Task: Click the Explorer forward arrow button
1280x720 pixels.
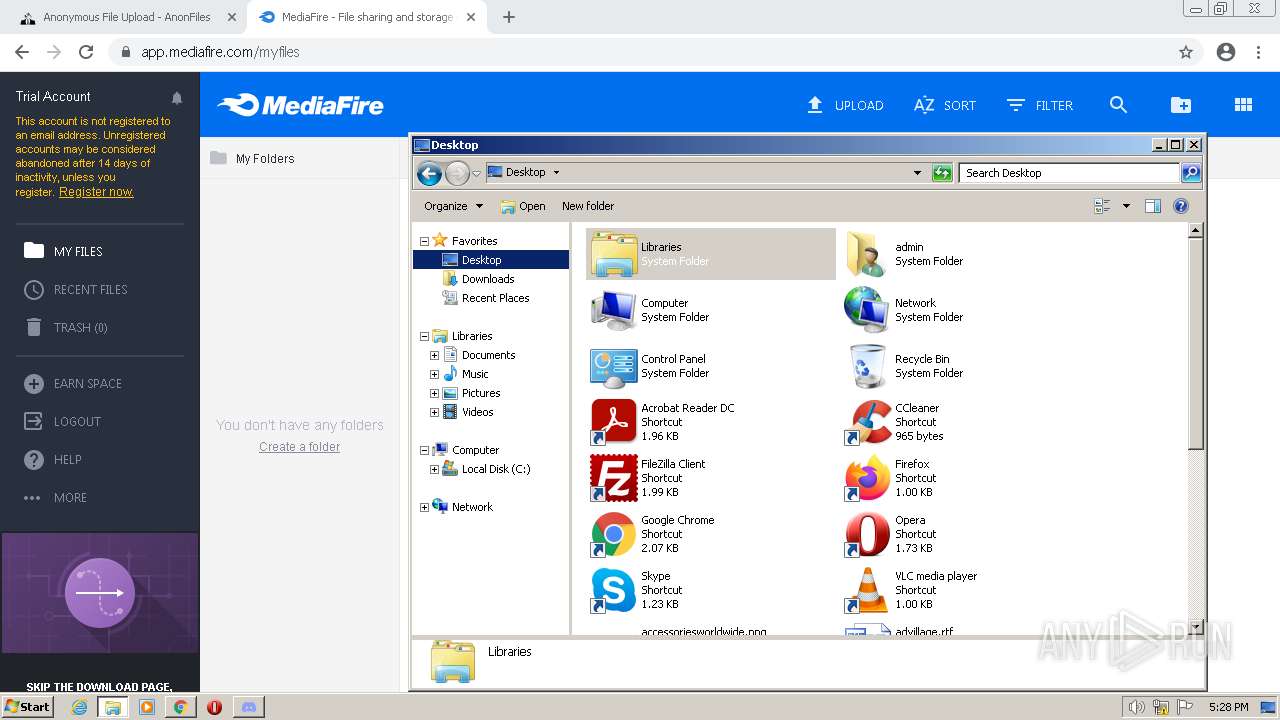Action: pos(457,173)
